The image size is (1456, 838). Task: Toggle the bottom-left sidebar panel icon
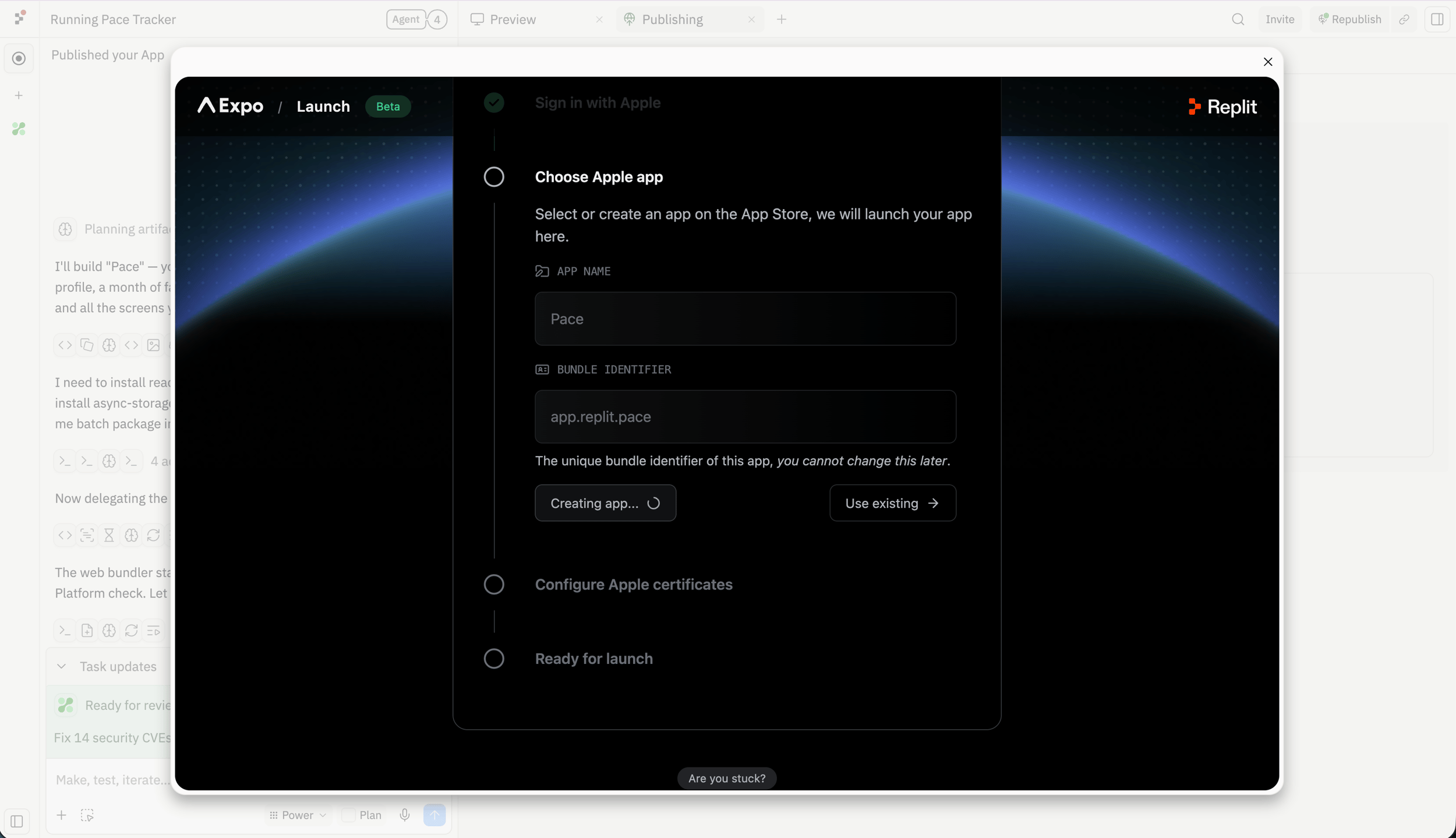17,821
